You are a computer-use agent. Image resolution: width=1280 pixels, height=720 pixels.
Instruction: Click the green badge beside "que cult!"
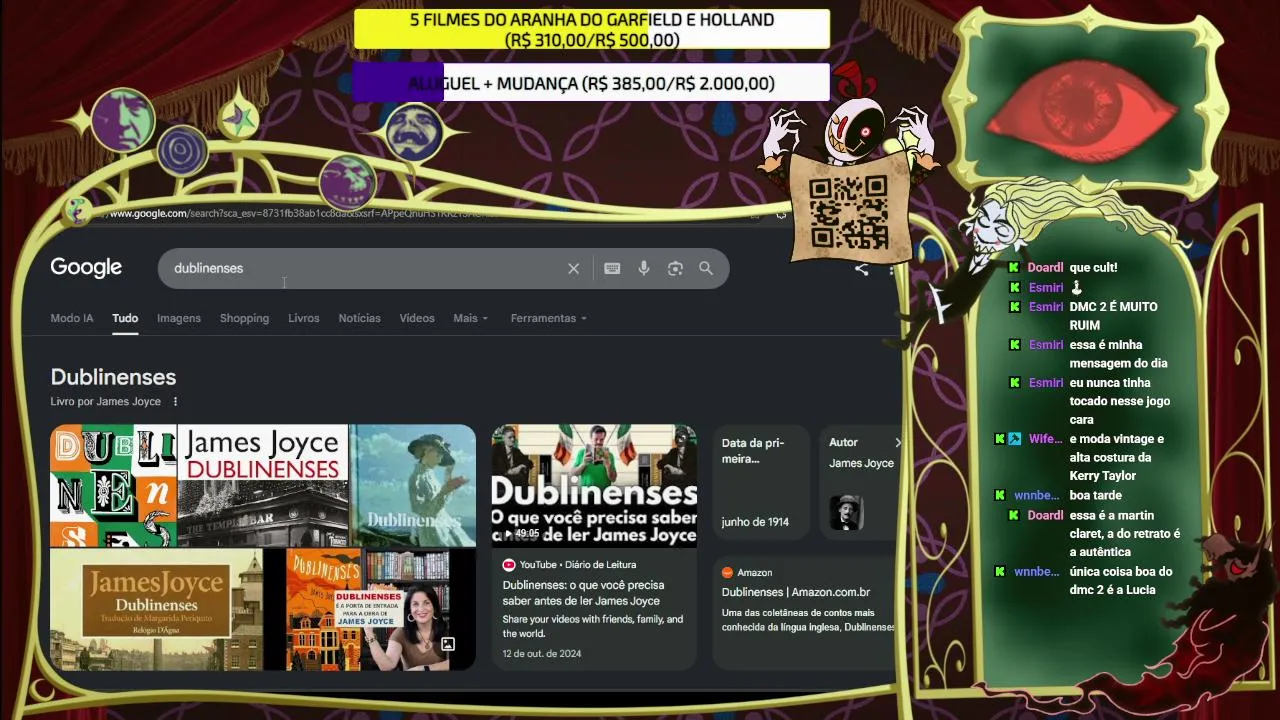click(x=1013, y=268)
